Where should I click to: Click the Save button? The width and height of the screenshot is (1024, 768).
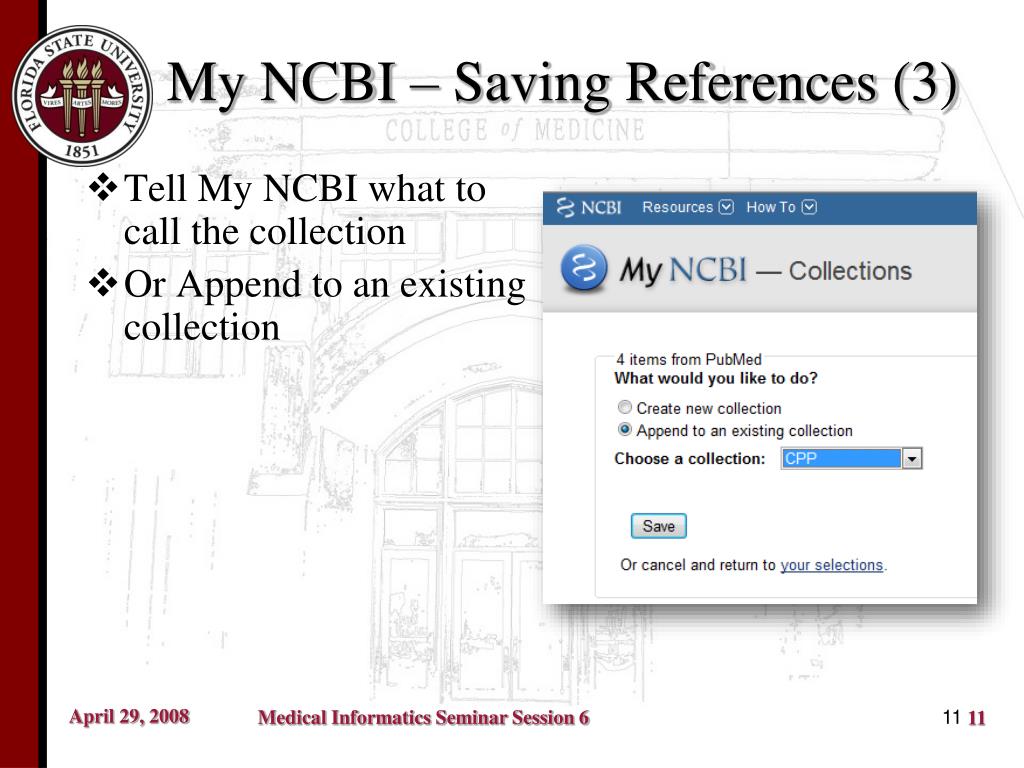click(x=658, y=526)
